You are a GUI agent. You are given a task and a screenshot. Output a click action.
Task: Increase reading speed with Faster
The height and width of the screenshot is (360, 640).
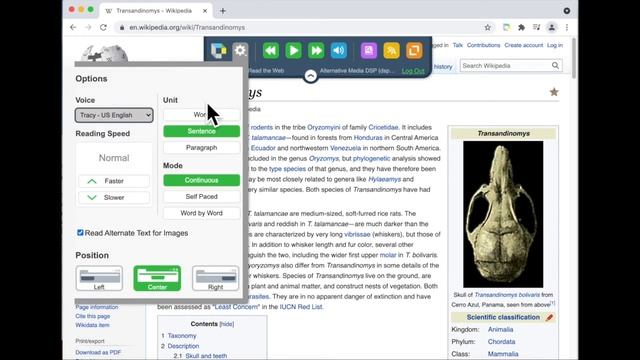click(114, 181)
